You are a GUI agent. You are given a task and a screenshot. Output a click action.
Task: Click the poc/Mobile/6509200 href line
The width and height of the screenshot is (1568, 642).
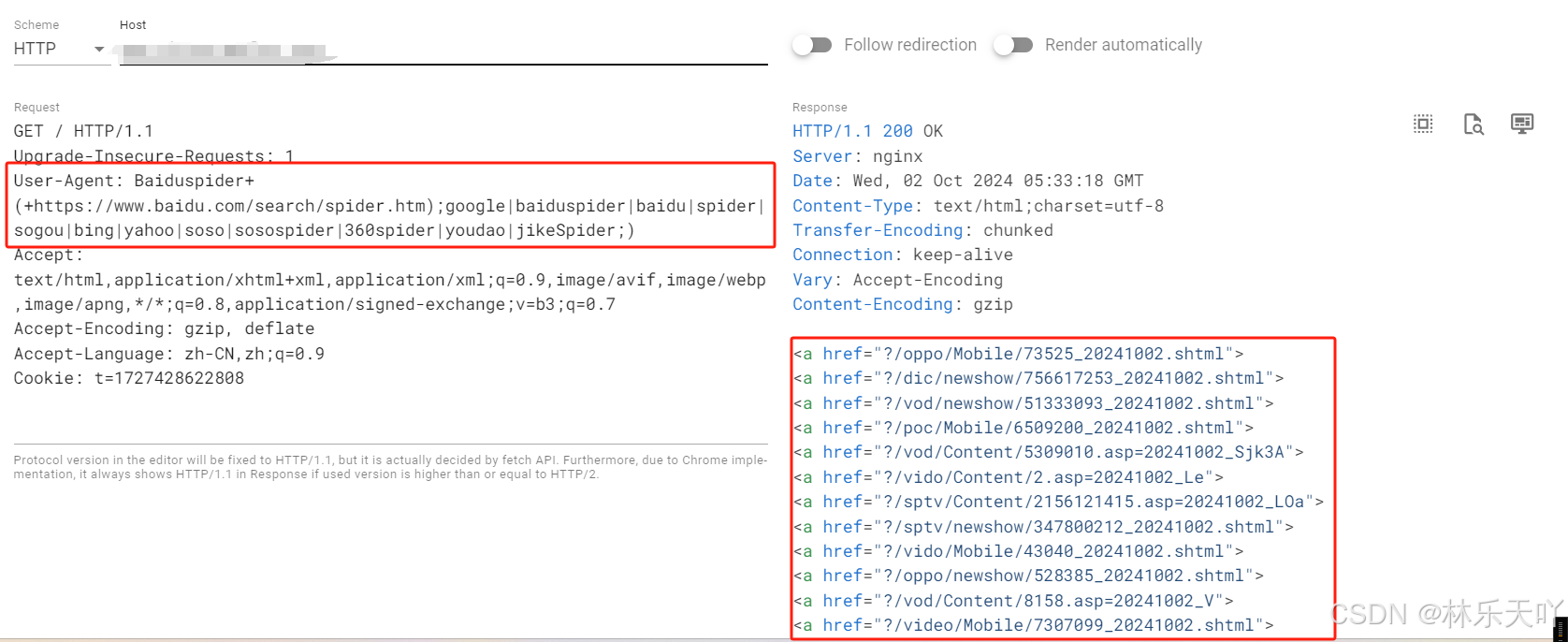(x=1024, y=428)
